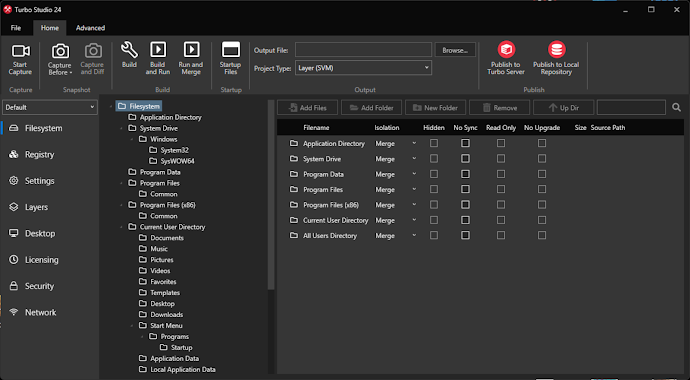The height and width of the screenshot is (380, 690).
Task: Click the Capture and Diff icon
Action: (x=93, y=51)
